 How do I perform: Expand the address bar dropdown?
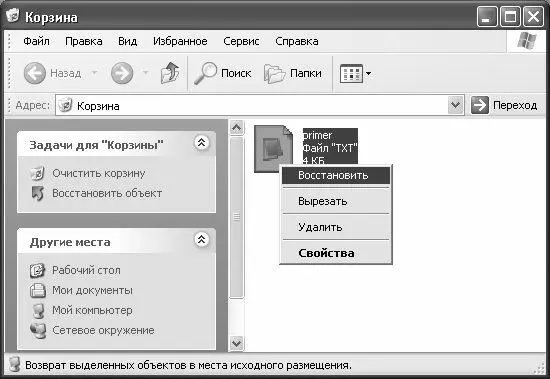tap(455, 105)
